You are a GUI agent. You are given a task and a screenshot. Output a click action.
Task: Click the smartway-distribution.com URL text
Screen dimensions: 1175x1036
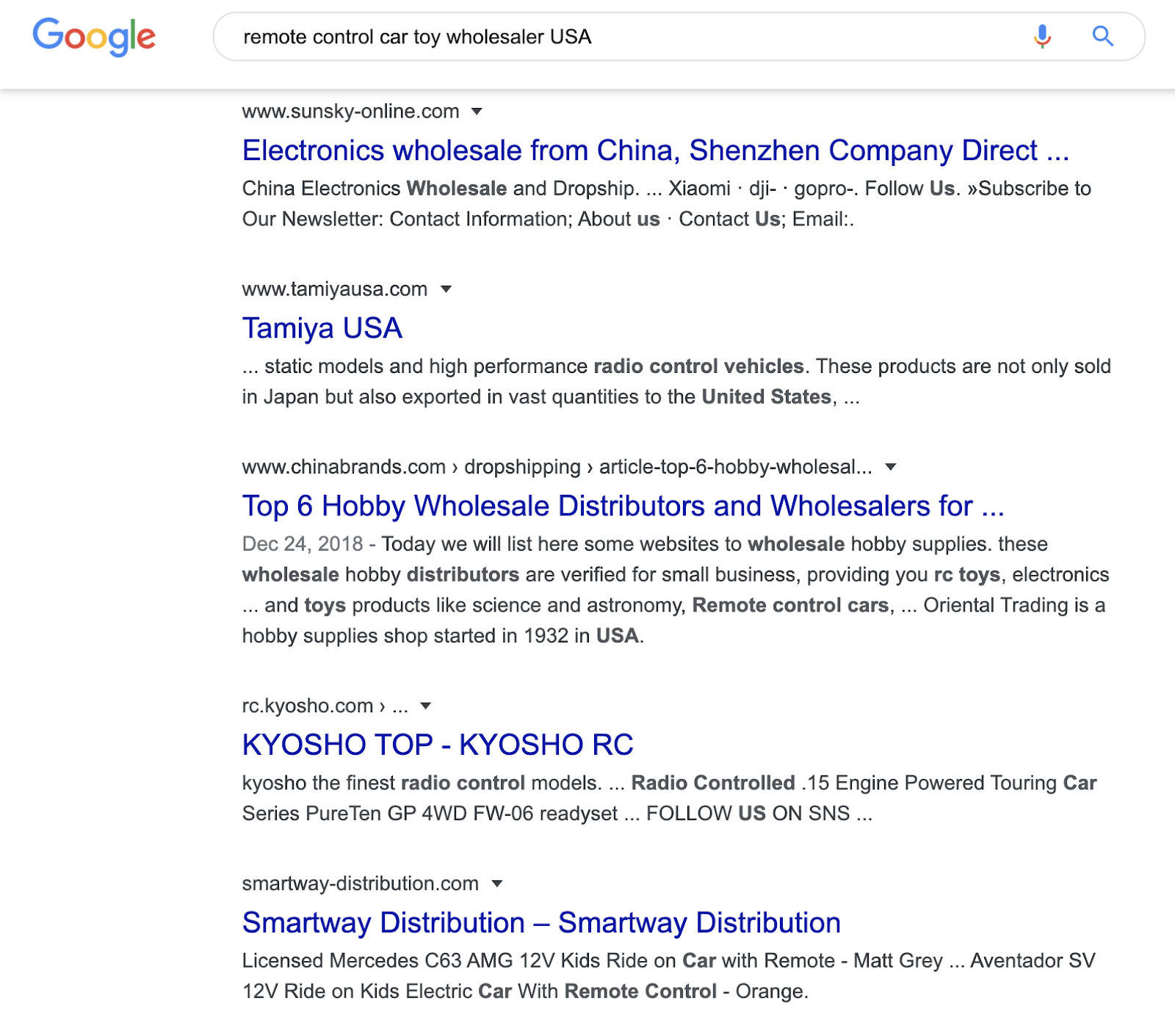361,884
